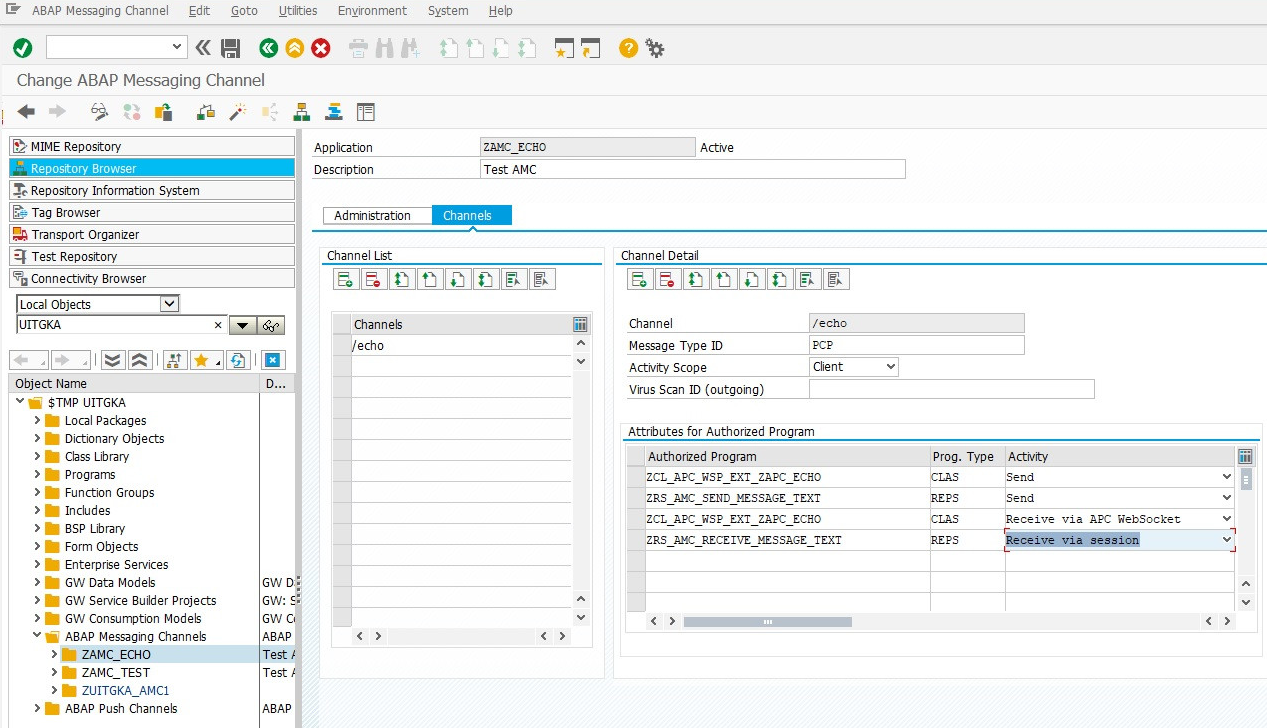The image size is (1267, 728).
Task: Open the Goto menu
Action: pyautogui.click(x=244, y=11)
